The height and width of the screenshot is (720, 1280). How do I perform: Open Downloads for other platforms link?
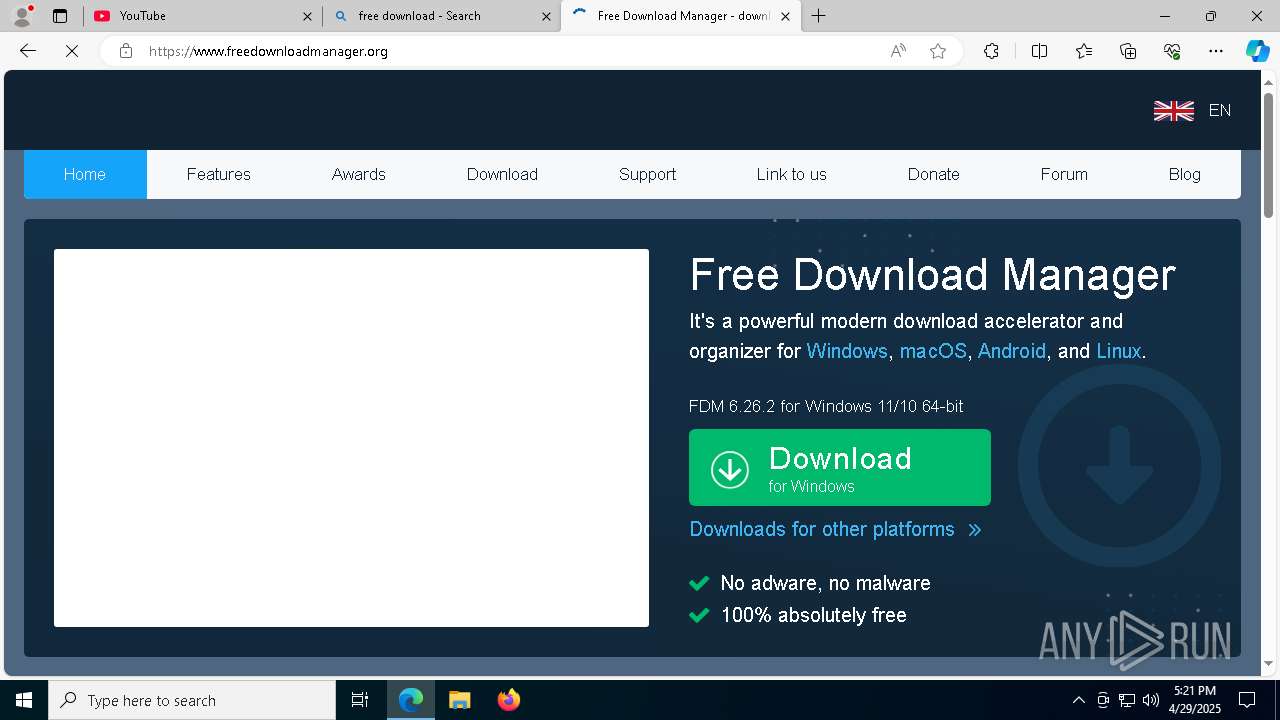point(835,529)
